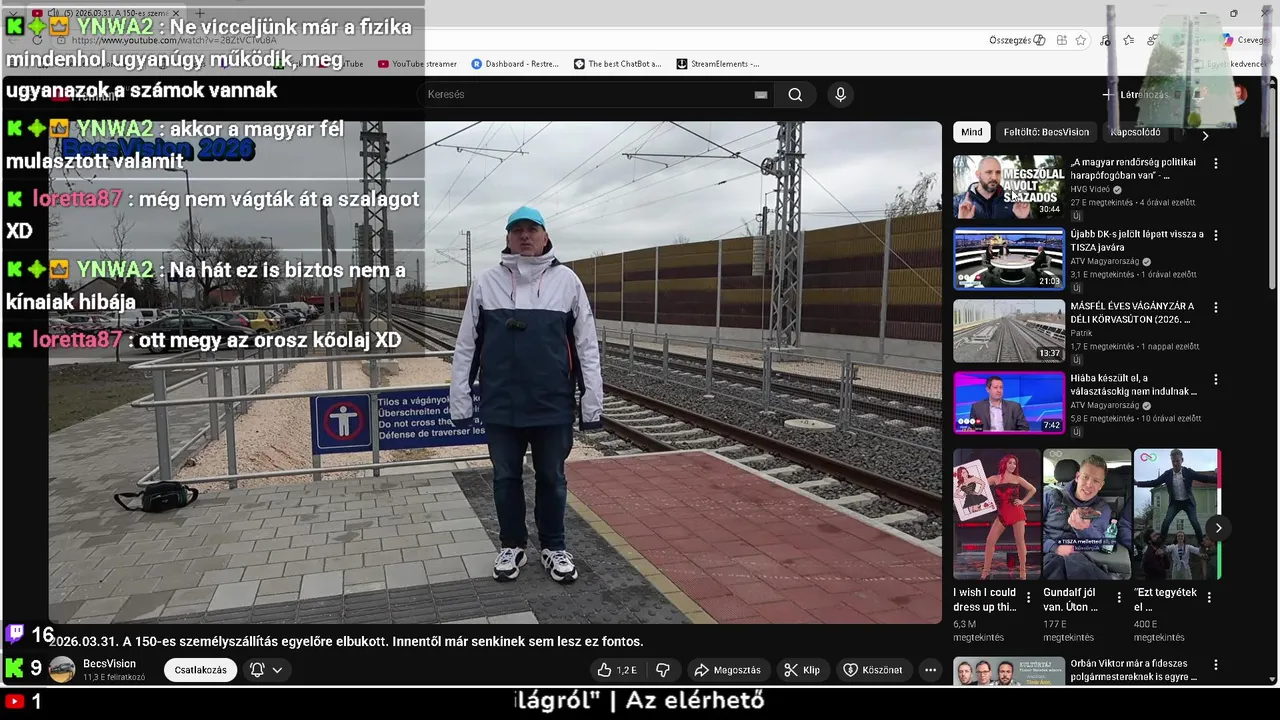
Task: Open the YouTube streamer bookmark
Action: [417, 64]
